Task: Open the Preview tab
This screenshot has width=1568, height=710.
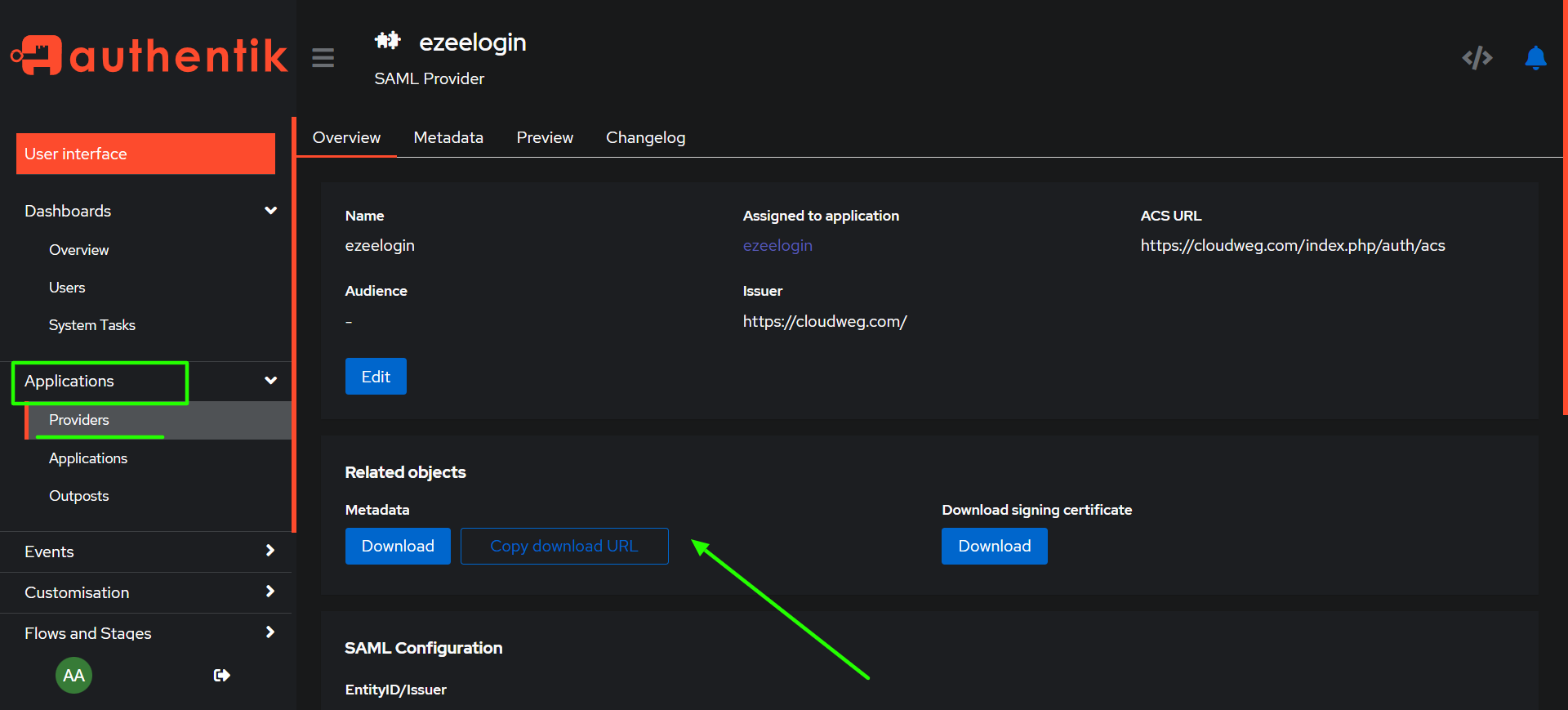Action: pyautogui.click(x=545, y=137)
